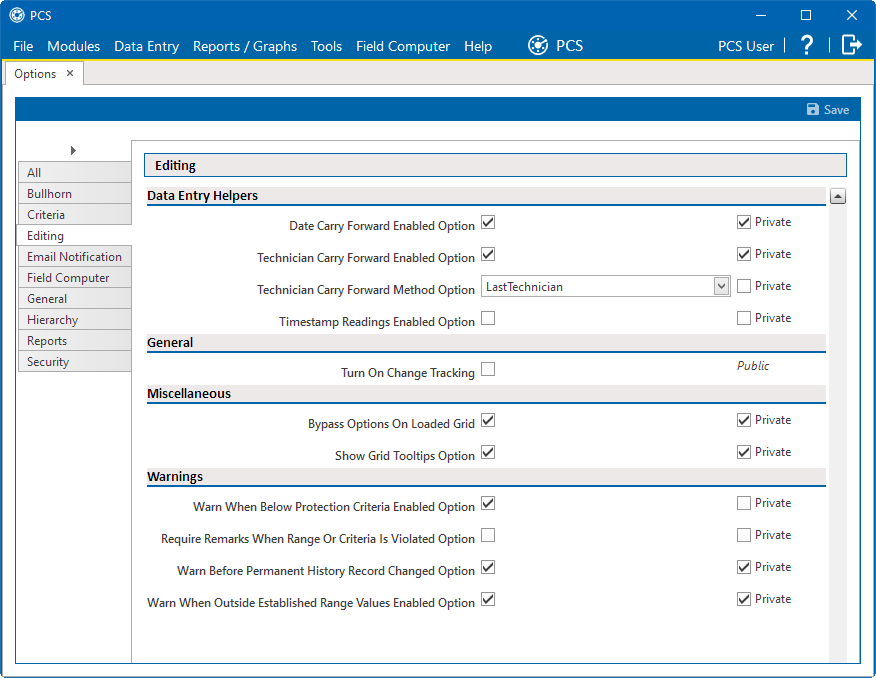
Task: Toggle Warn When Outside Established Range checkbox
Action: pyautogui.click(x=488, y=599)
